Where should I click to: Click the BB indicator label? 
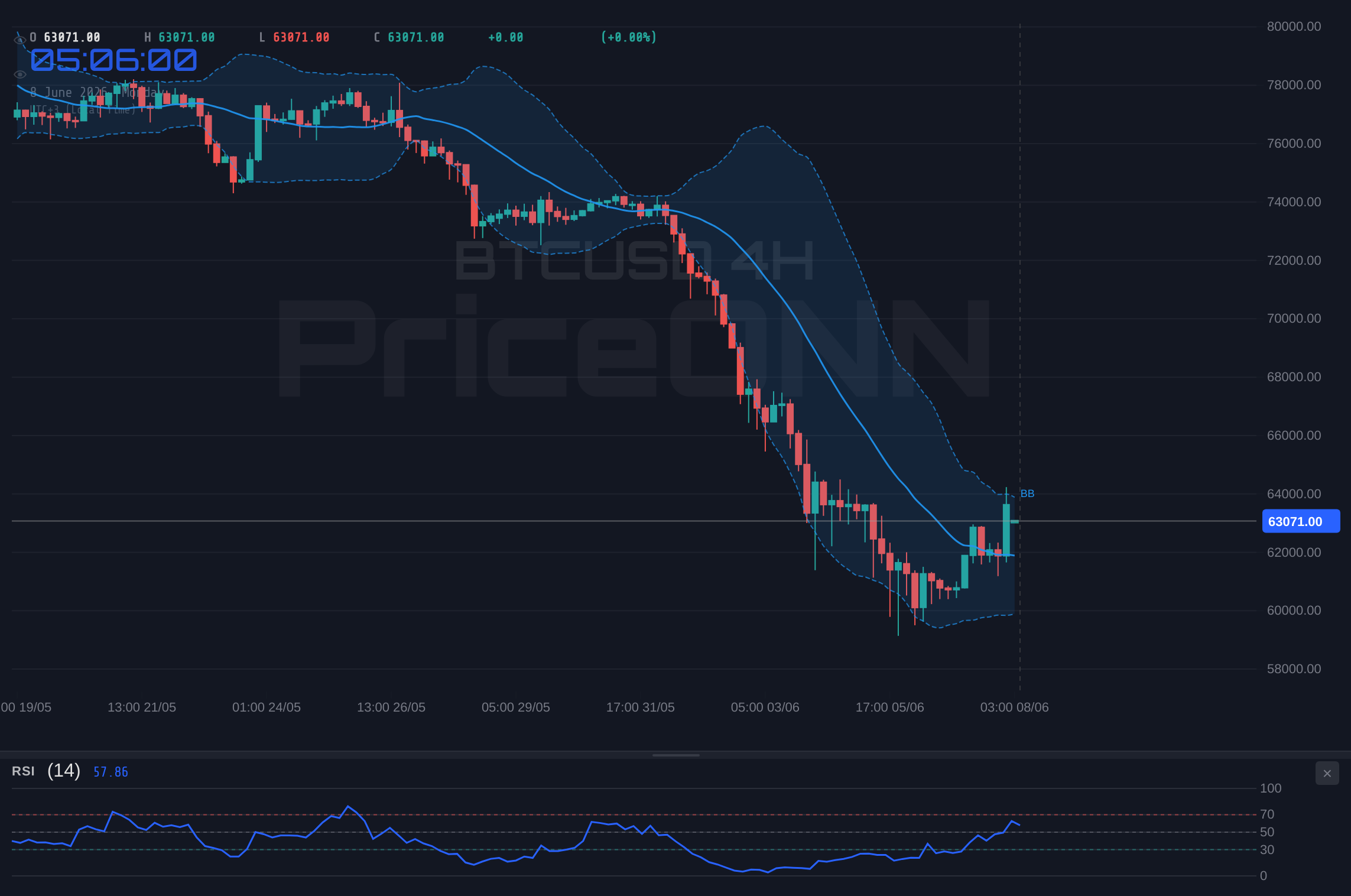pyautogui.click(x=1027, y=494)
